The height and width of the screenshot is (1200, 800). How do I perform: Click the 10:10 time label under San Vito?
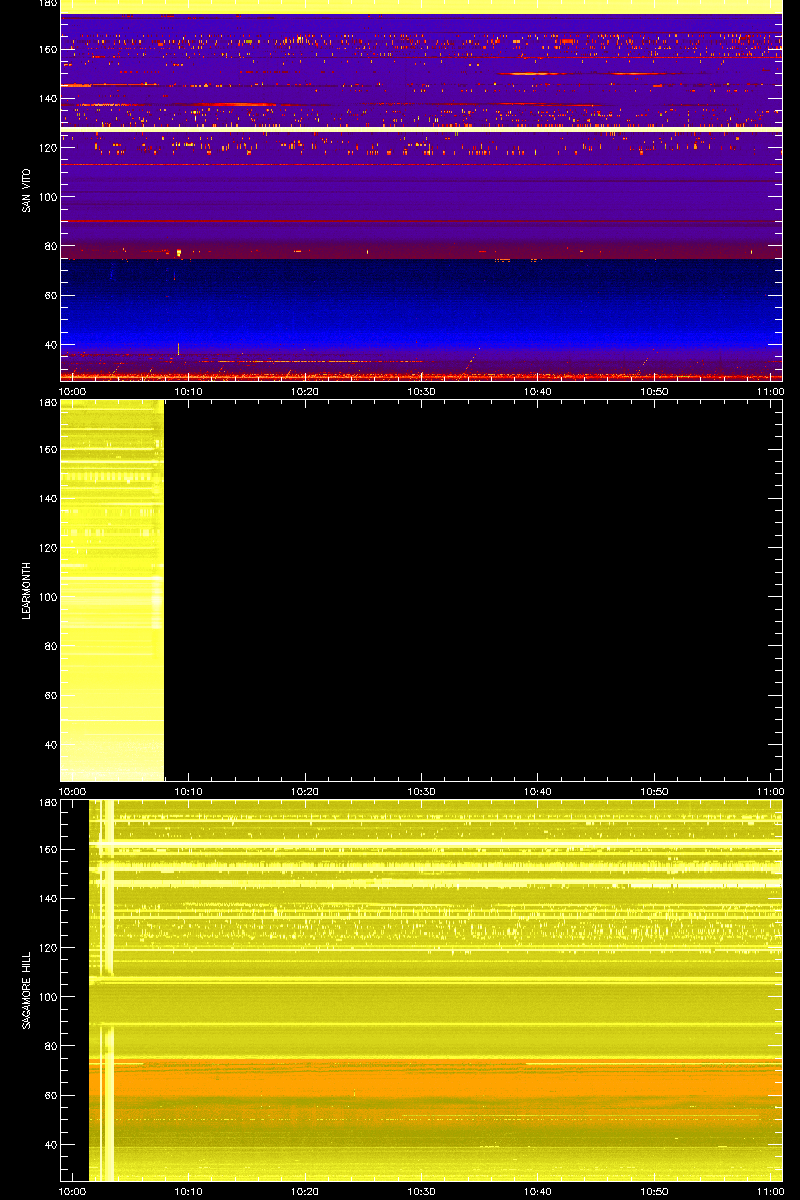pyautogui.click(x=189, y=392)
